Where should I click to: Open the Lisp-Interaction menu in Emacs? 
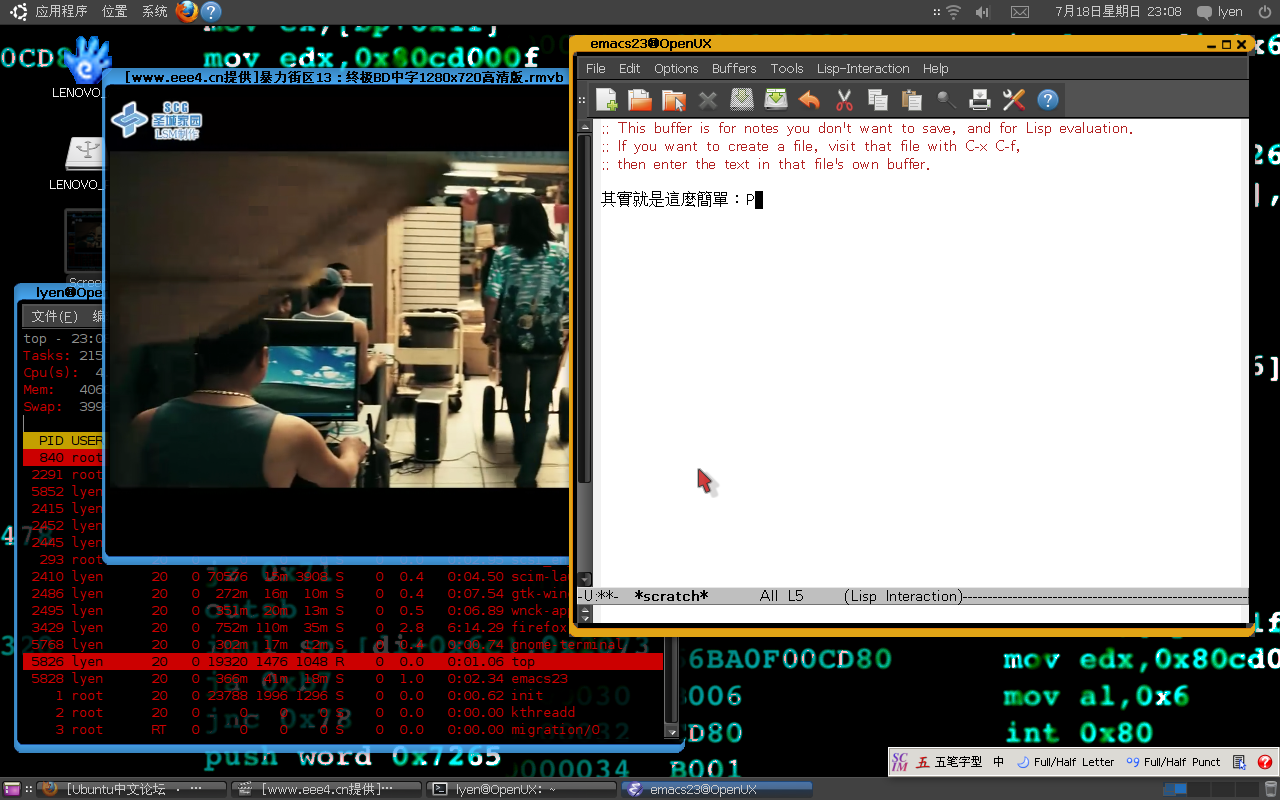(863, 69)
